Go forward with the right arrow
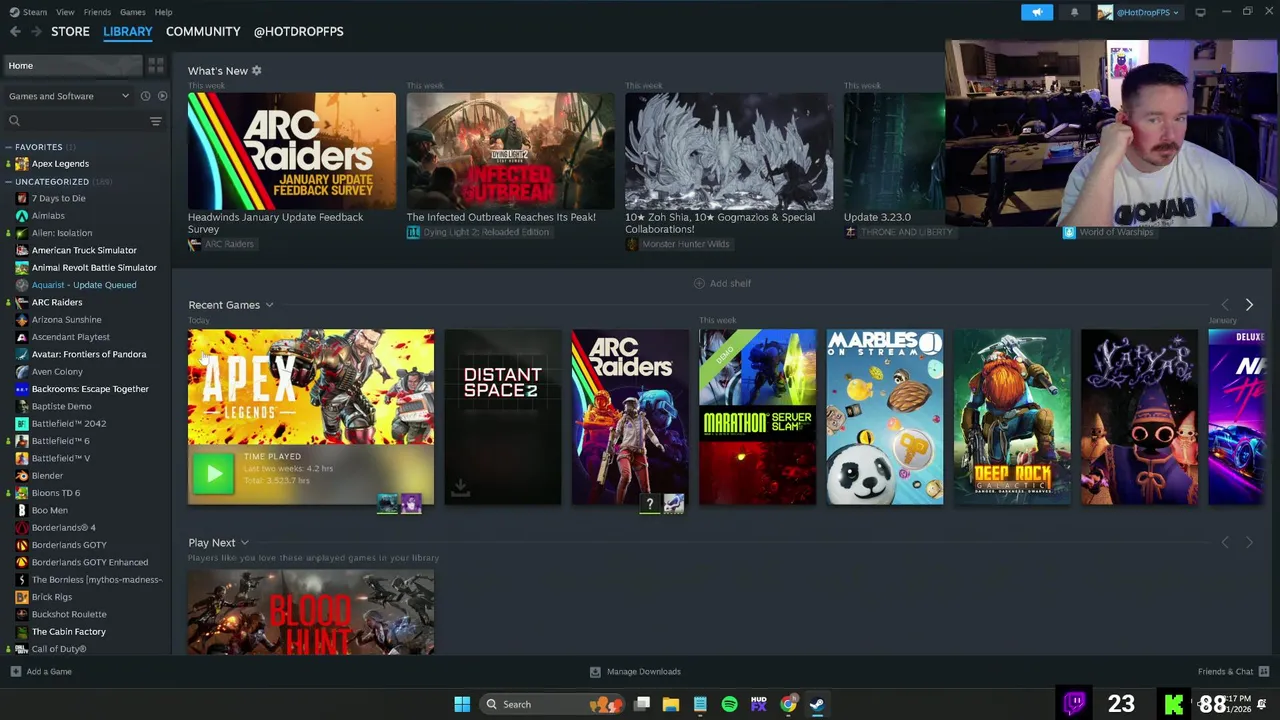Image resolution: width=1280 pixels, height=720 pixels. pos(36,31)
